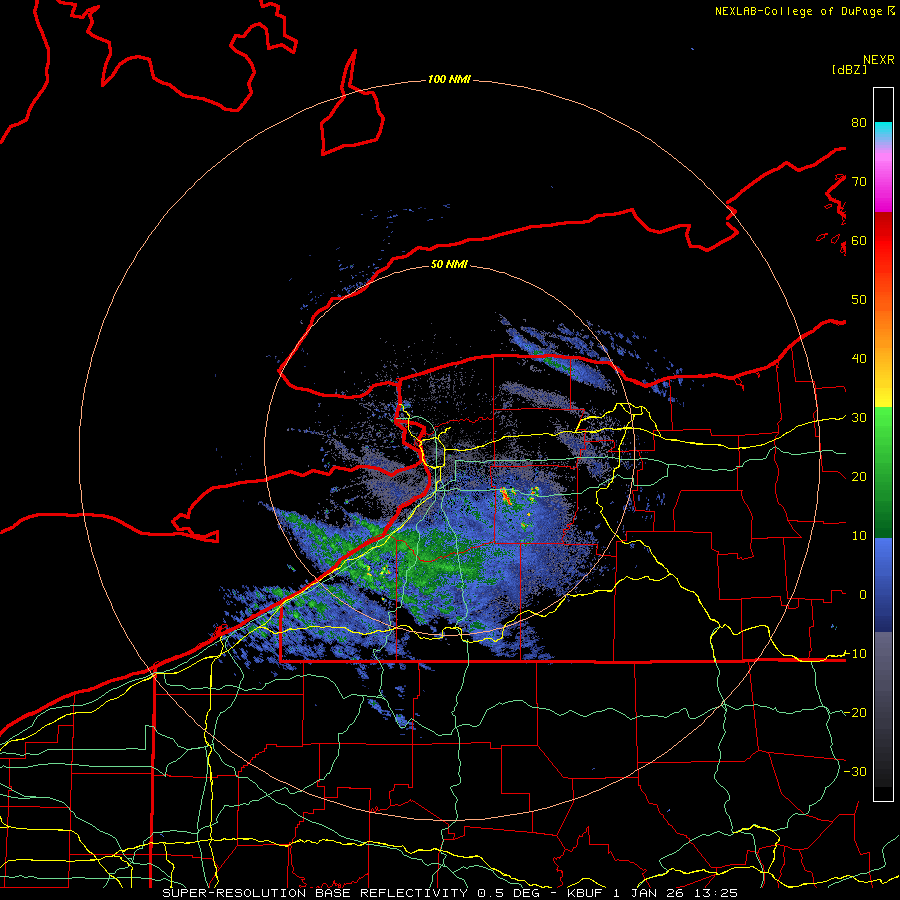Click the 1 JAN 26 13:25 timestamp
This screenshot has width=900, height=900.
676,893
